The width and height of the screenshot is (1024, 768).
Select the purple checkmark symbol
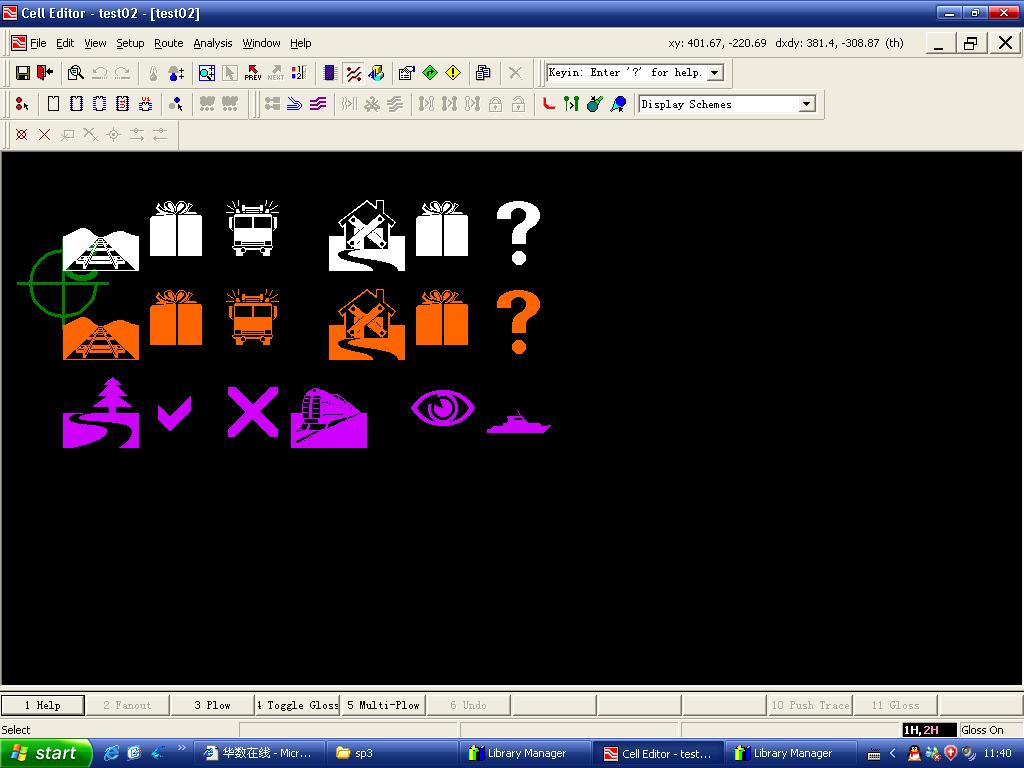[x=174, y=414]
